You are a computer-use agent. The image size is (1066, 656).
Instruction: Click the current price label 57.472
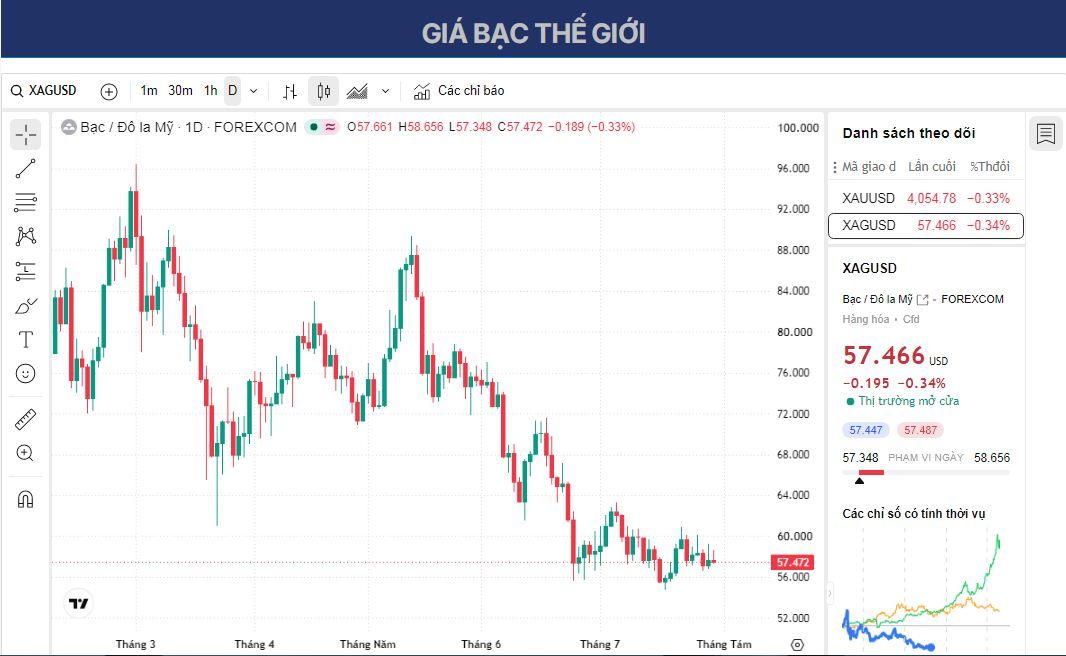[x=793, y=562]
